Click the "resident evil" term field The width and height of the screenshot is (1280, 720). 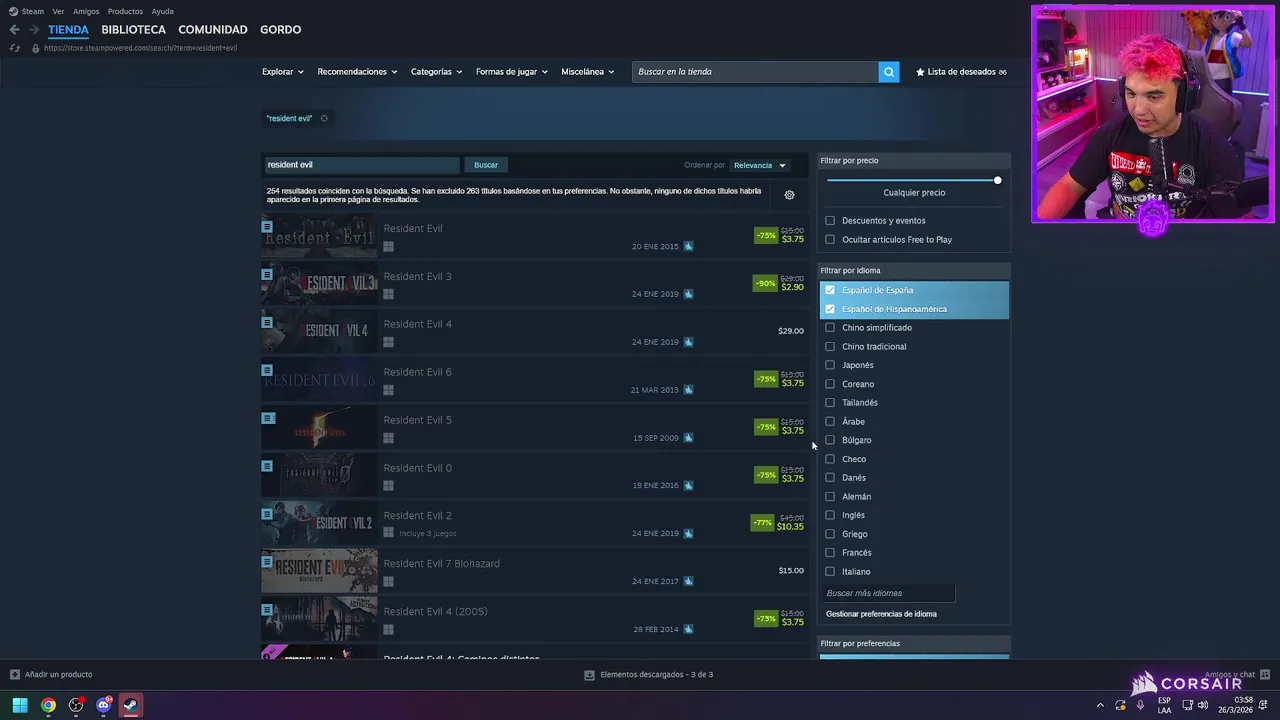click(361, 165)
